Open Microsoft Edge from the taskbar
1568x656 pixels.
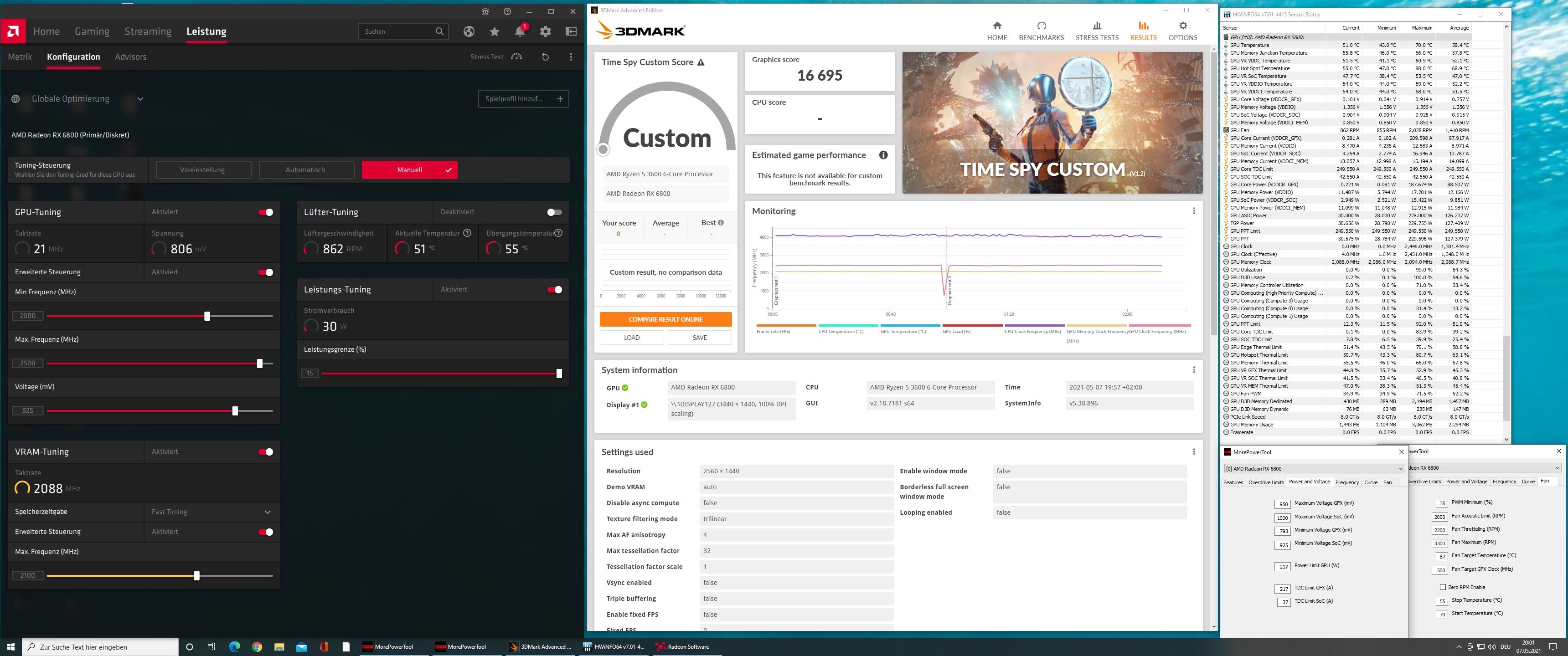pyautogui.click(x=234, y=646)
